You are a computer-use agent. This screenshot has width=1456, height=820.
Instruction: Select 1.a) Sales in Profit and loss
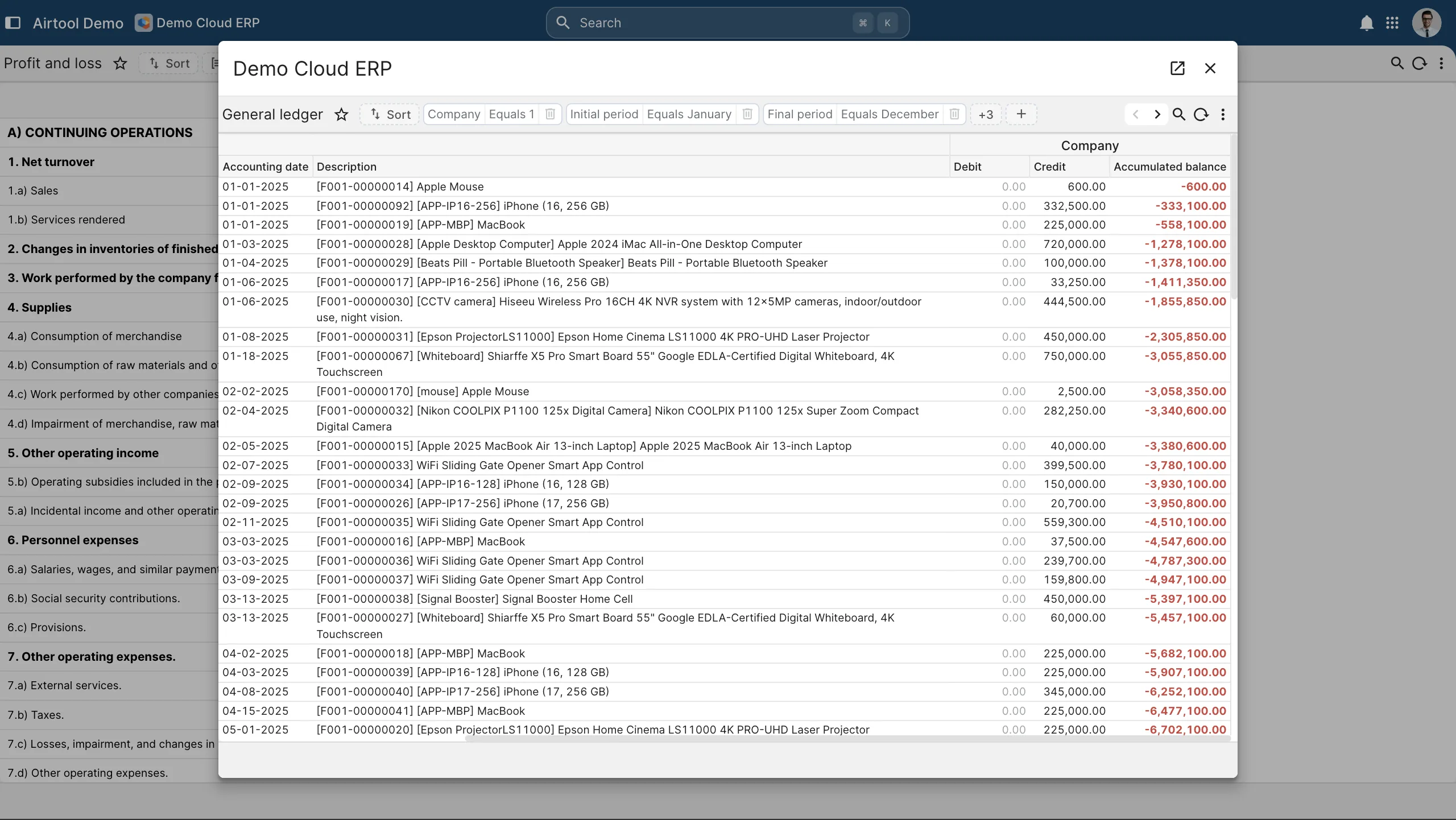point(109,190)
